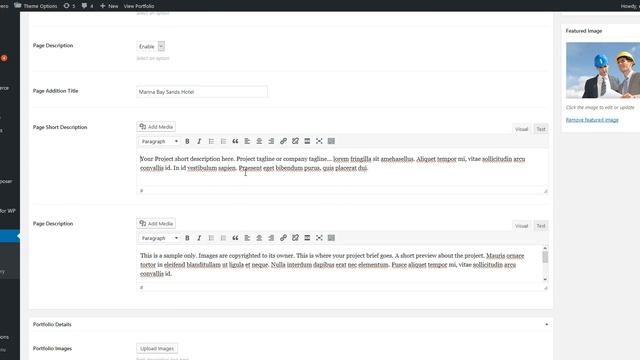Viewport: 640px width, 360px height.
Task: Click Add Media above lower Page Description editor
Action: (x=156, y=224)
